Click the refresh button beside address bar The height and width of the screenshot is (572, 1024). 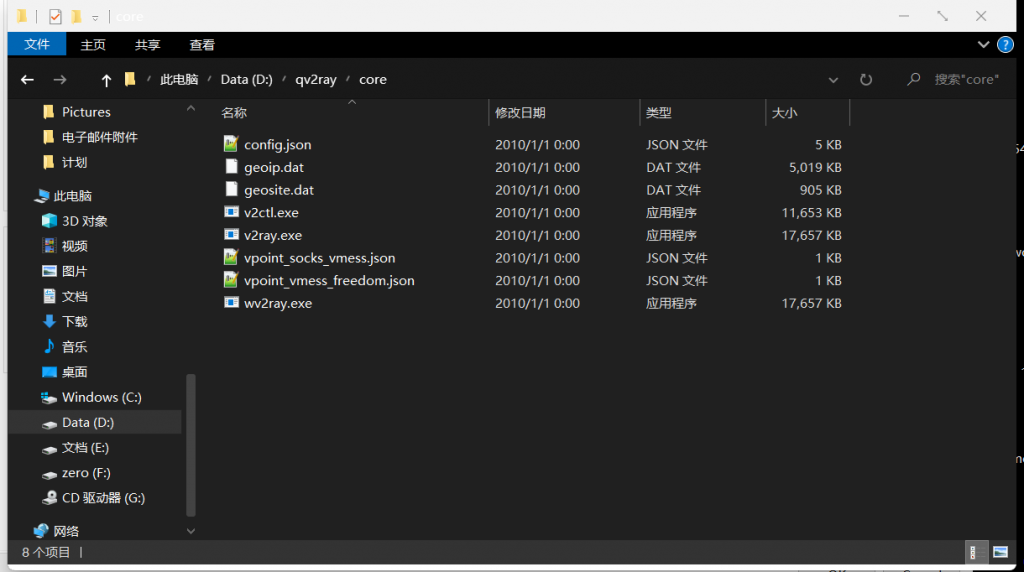point(866,80)
